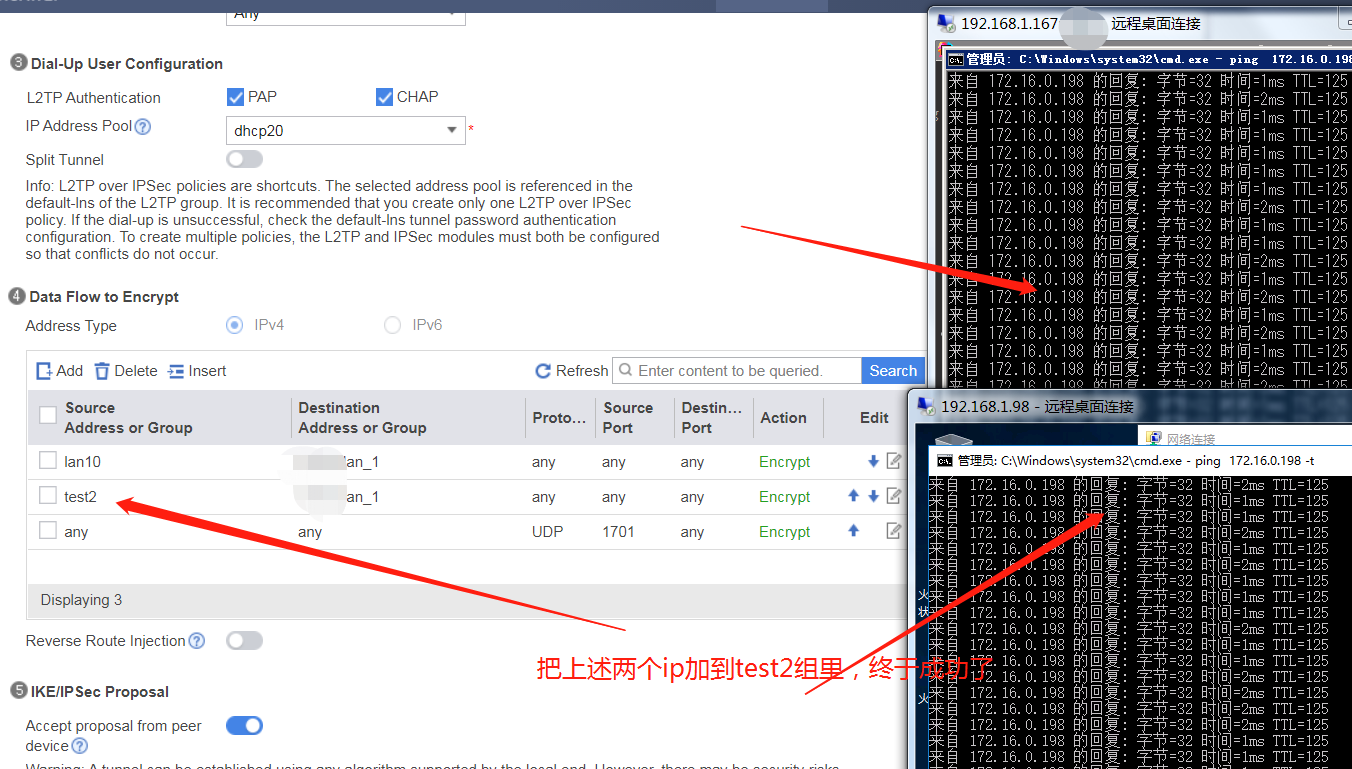
Task: Select the IPv6 address type
Action: tap(393, 325)
